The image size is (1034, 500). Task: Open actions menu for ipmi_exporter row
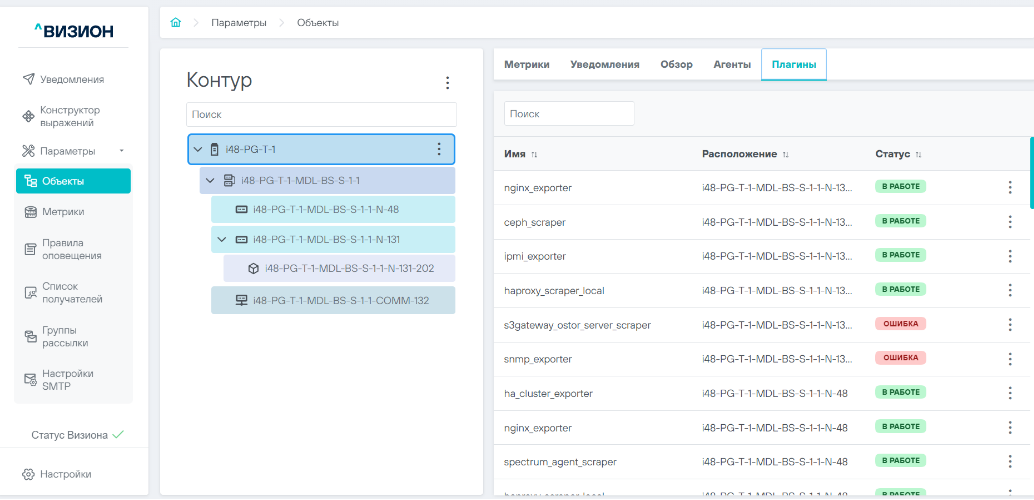(x=1009, y=256)
